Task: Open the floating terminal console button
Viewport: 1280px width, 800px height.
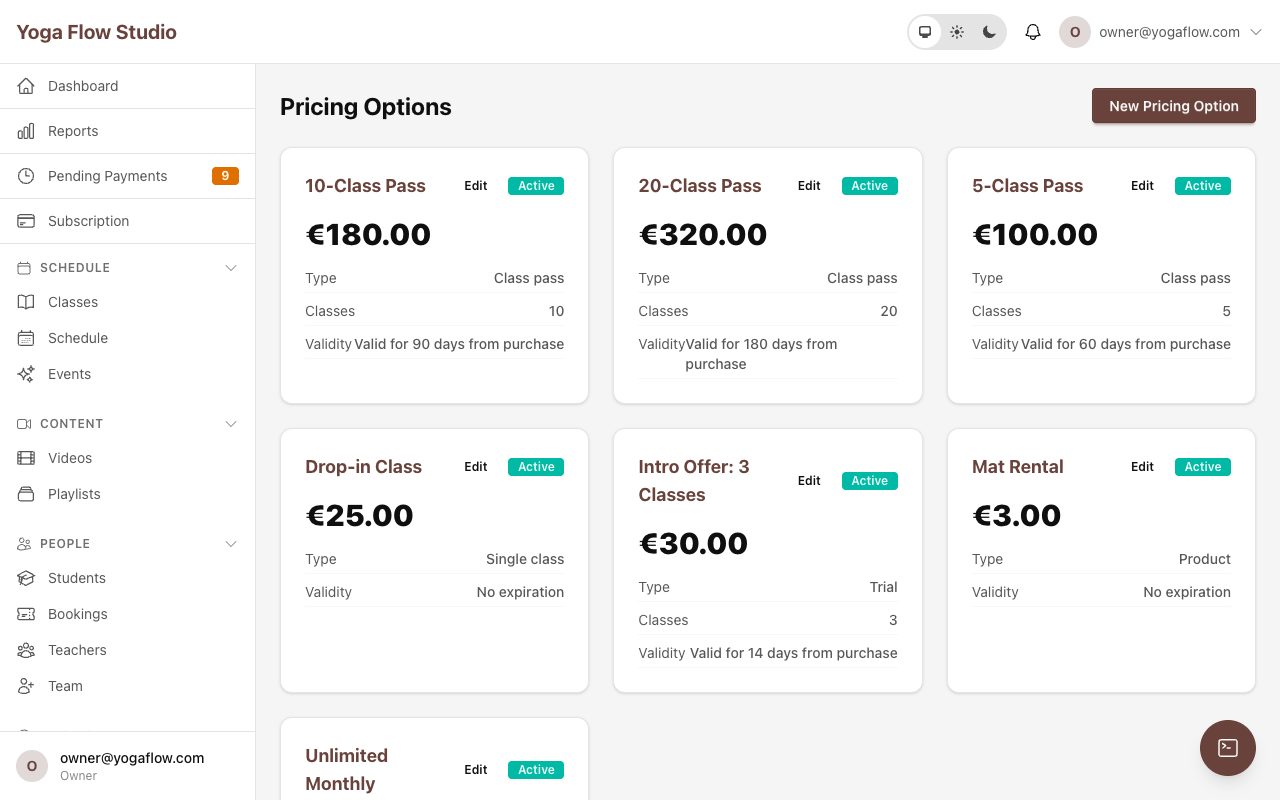Action: point(1228,748)
